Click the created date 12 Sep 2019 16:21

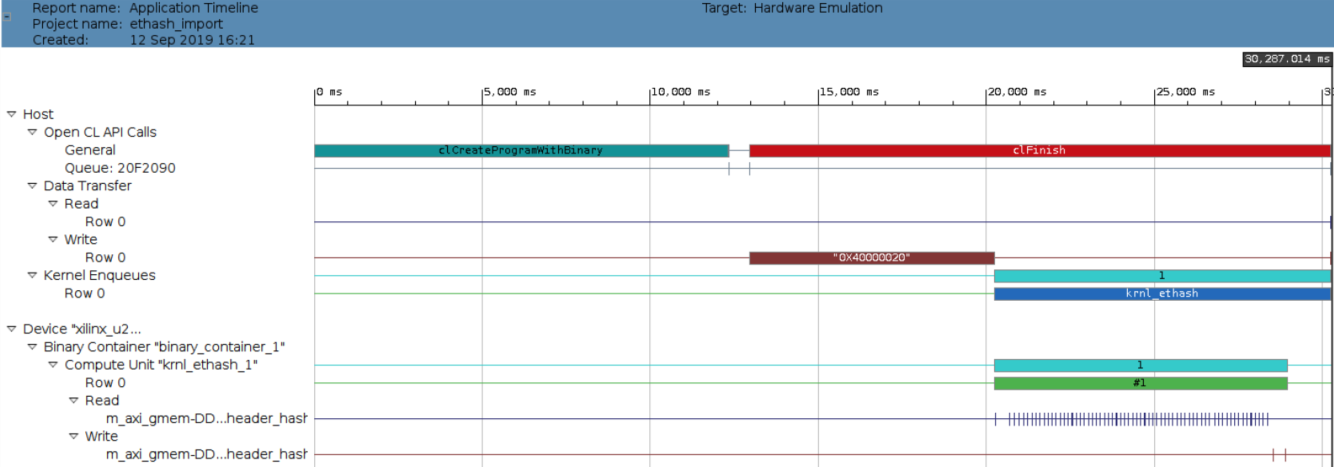[192, 40]
